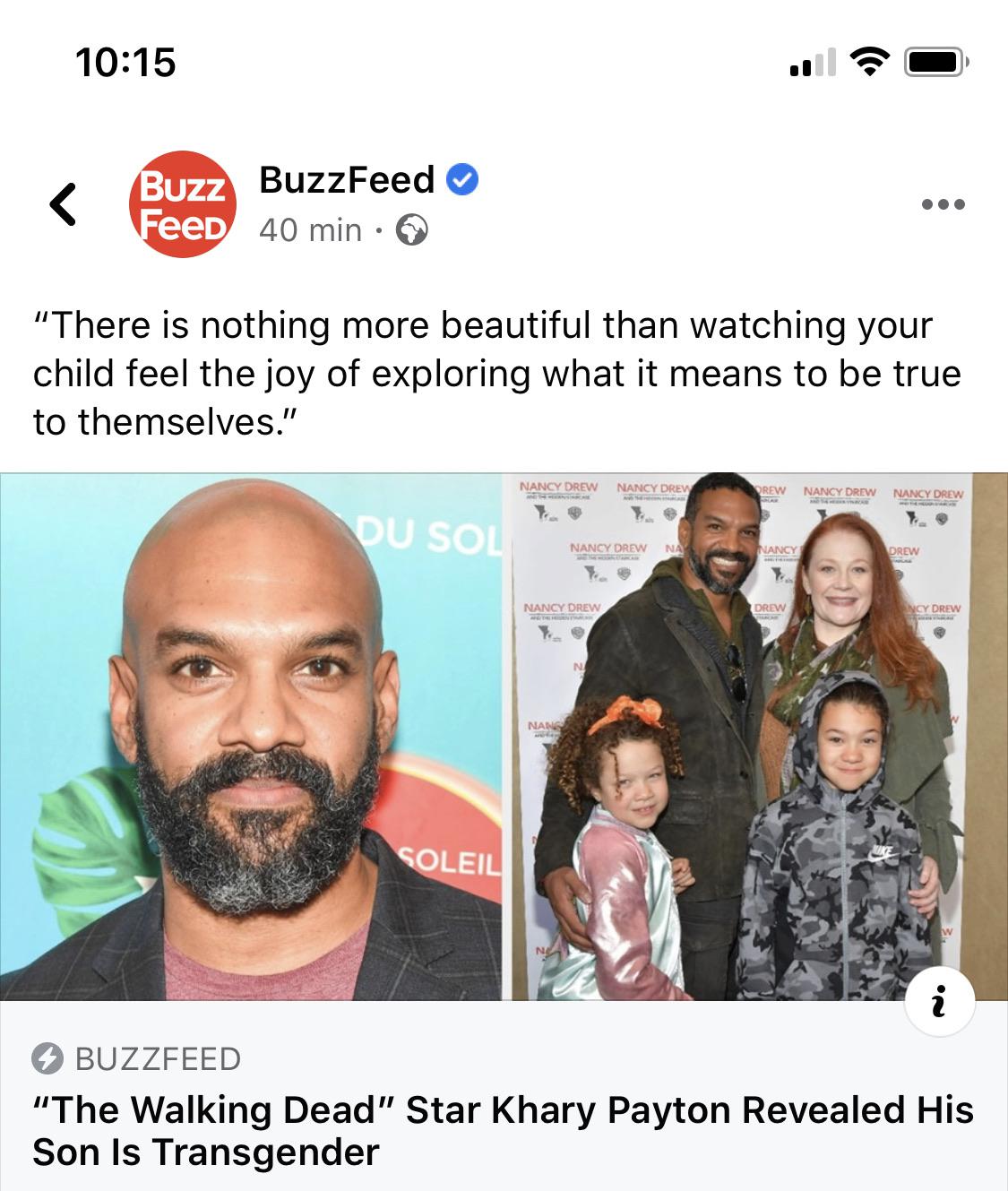The height and width of the screenshot is (1191, 1008).
Task: Open the three-dot post options menu
Action: 943,204
